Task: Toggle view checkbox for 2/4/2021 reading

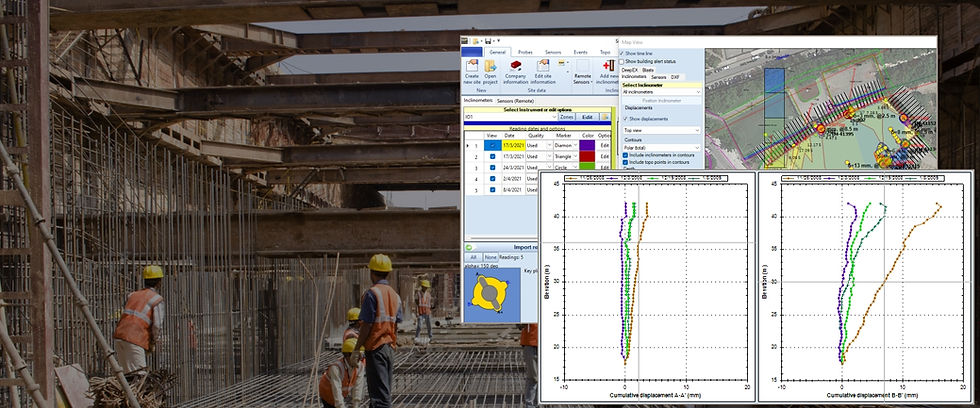Action: pyautogui.click(x=492, y=179)
